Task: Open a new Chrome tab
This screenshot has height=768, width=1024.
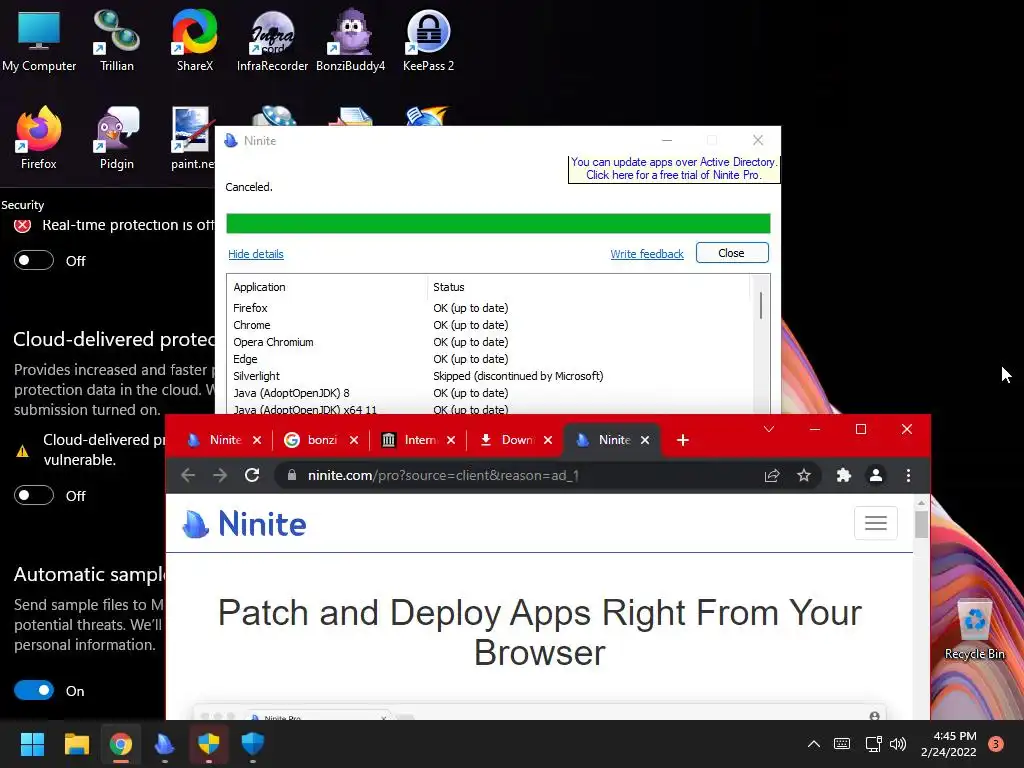Action: (x=683, y=440)
